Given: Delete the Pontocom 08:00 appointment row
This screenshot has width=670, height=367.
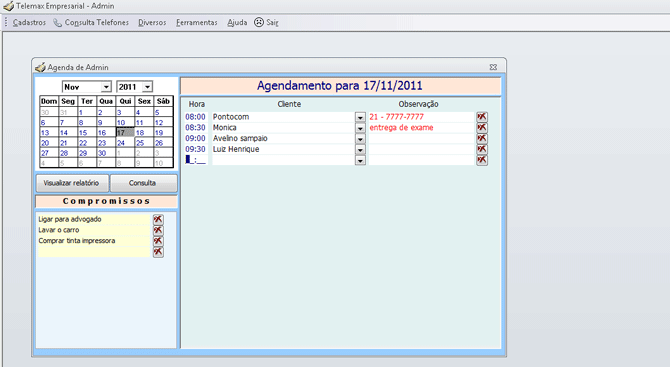Looking at the screenshot, I should tap(482, 117).
